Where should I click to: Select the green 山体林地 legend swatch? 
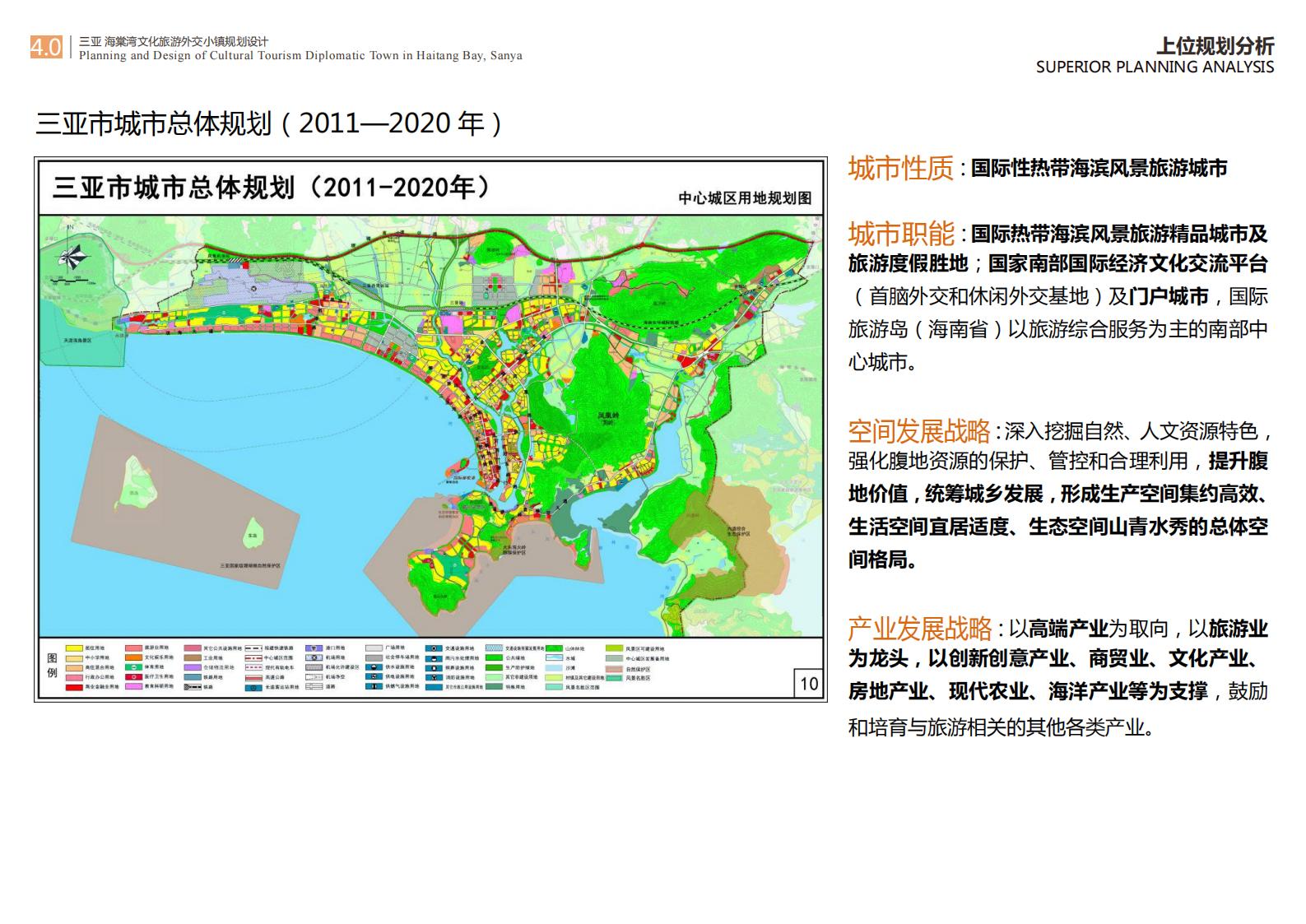pyautogui.click(x=554, y=648)
